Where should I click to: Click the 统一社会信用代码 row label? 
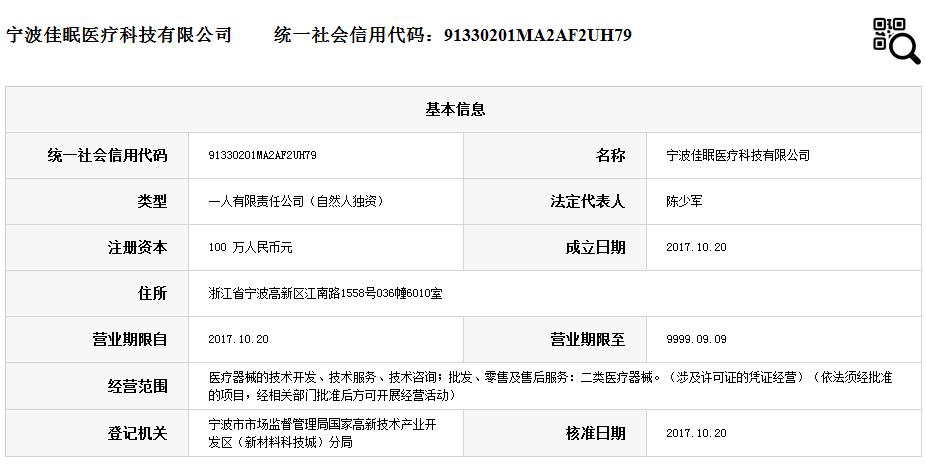point(107,155)
